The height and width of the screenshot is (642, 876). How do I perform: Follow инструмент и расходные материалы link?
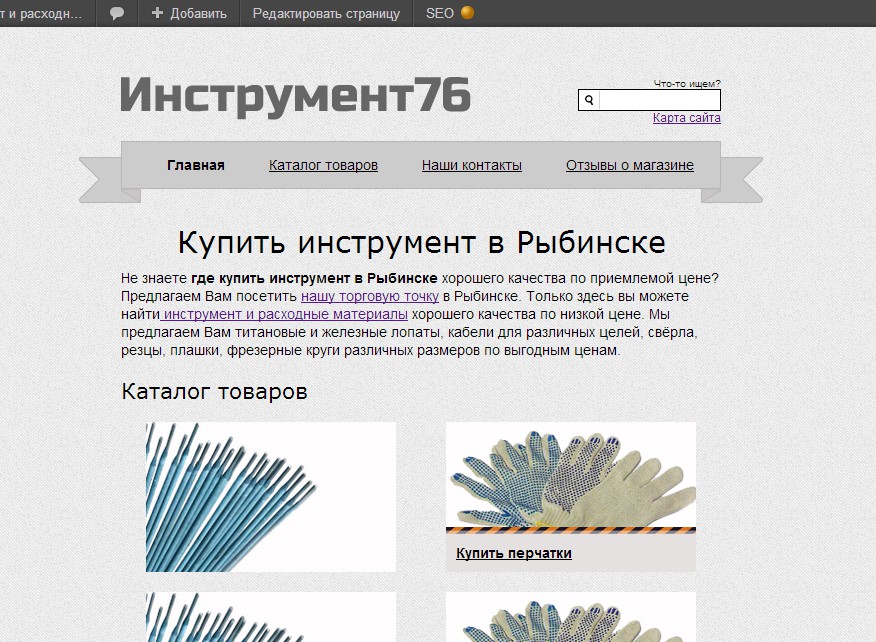(285, 314)
